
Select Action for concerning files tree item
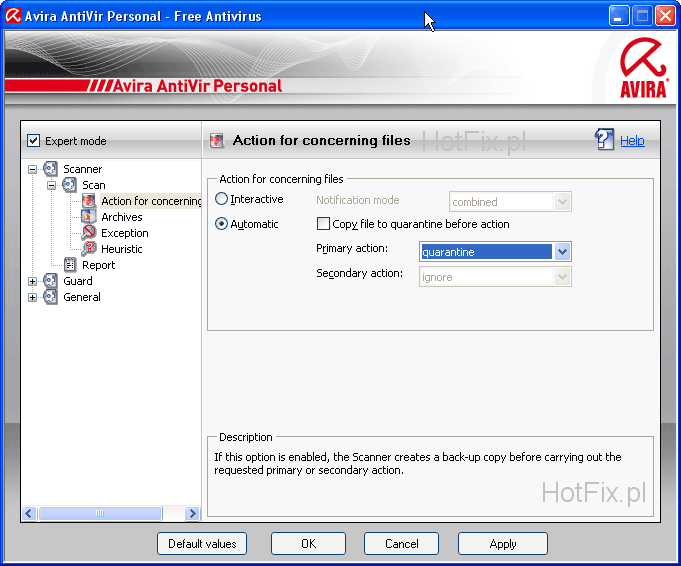coord(150,201)
